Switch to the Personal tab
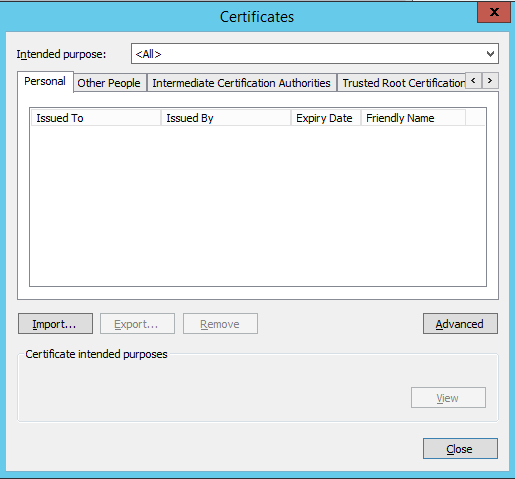The width and height of the screenshot is (515, 479). [x=45, y=82]
